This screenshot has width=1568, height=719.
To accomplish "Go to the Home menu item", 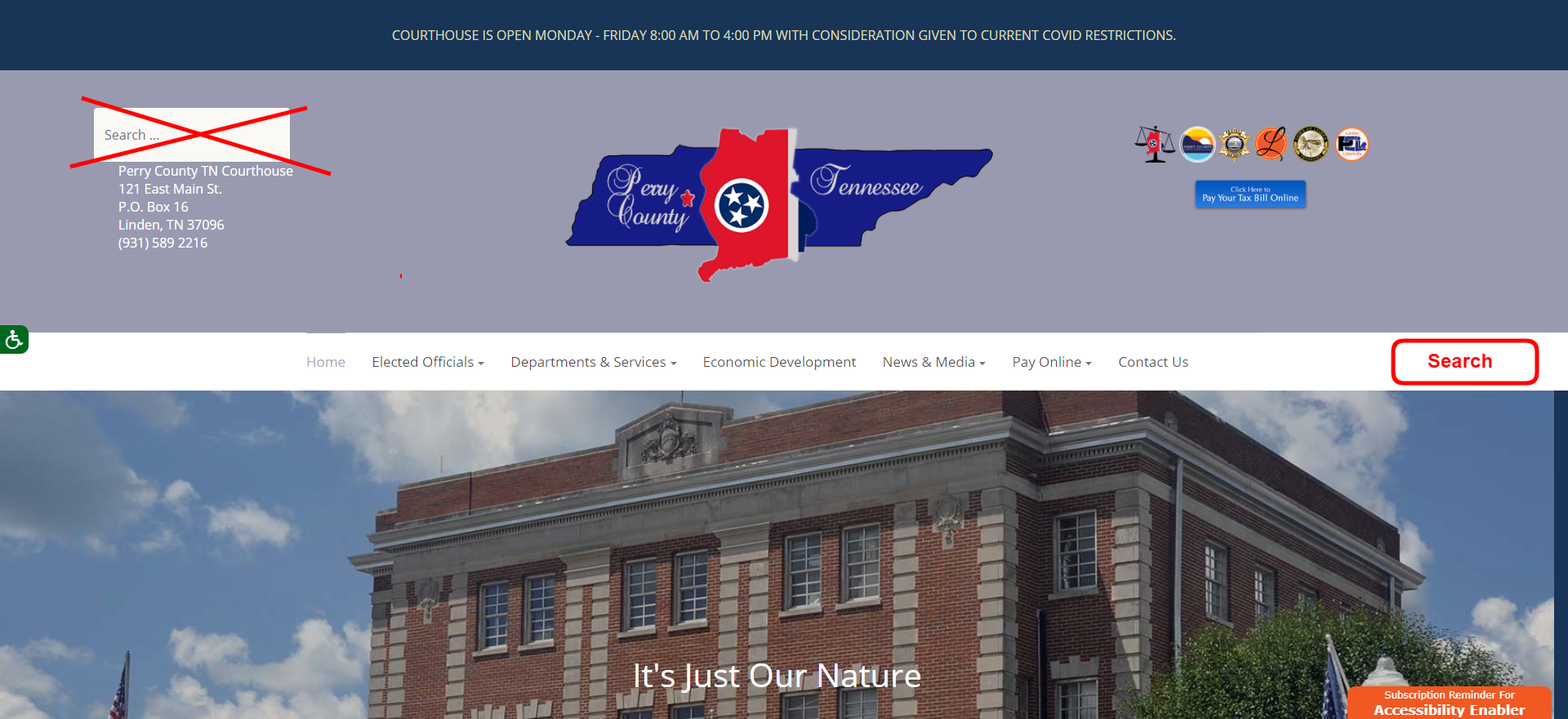I will 326,362.
